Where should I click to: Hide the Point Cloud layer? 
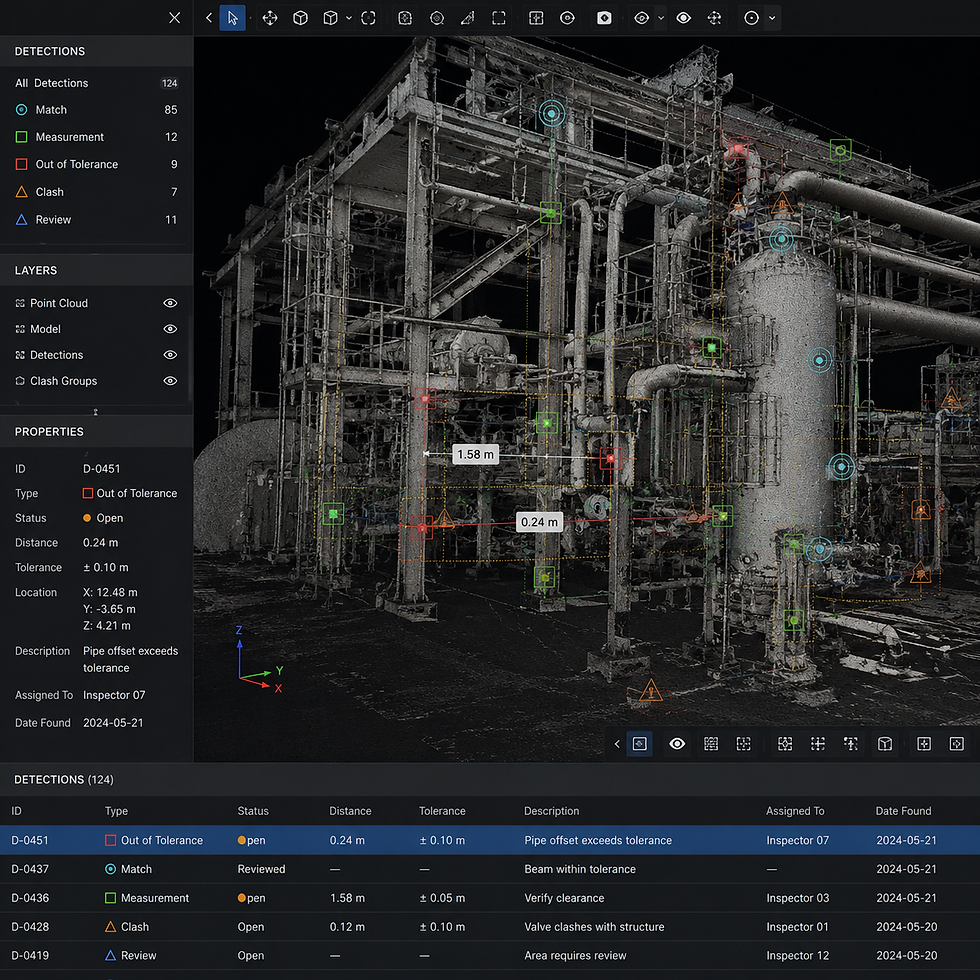tap(170, 303)
